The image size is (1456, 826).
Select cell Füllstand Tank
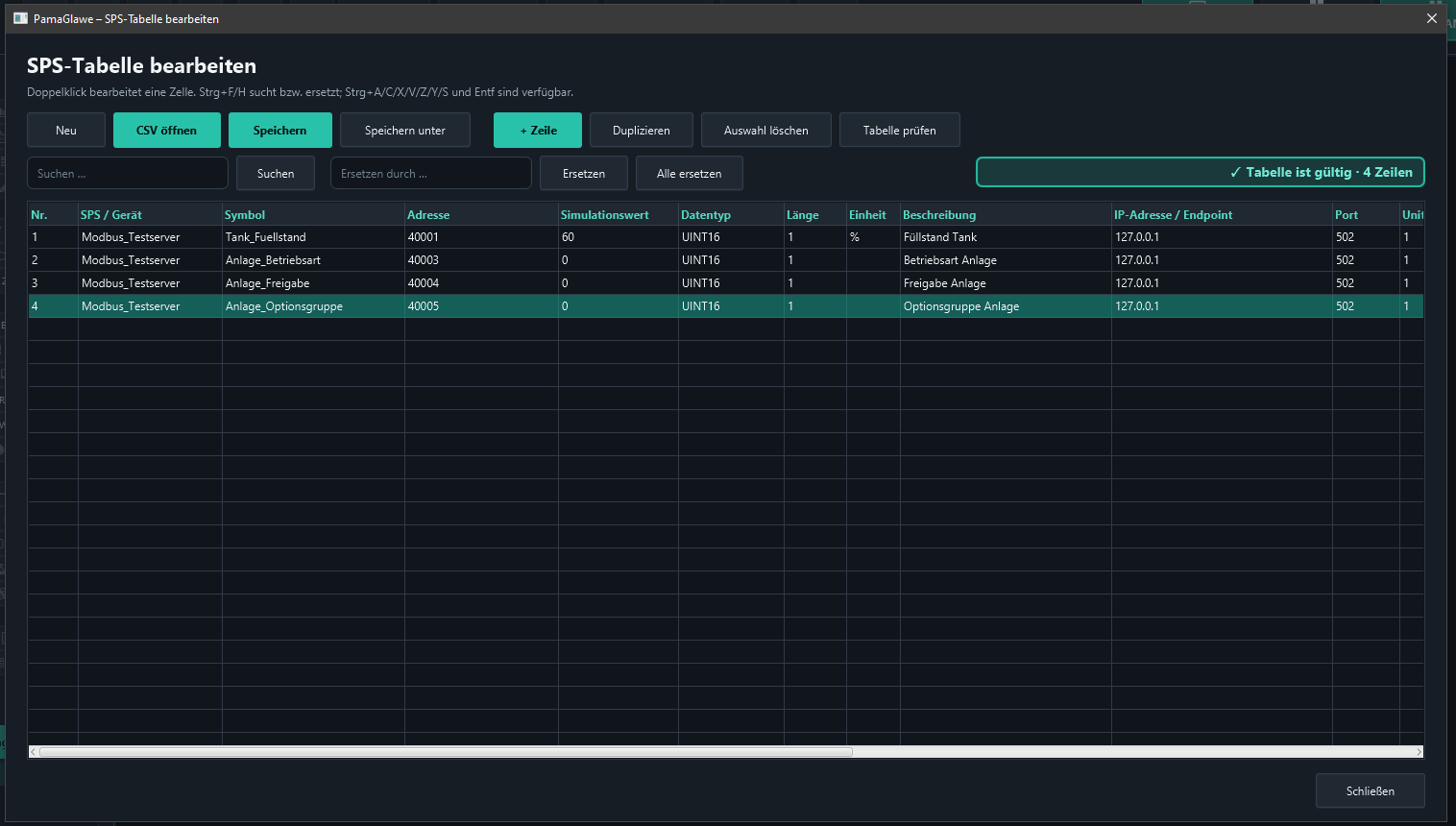point(1006,237)
